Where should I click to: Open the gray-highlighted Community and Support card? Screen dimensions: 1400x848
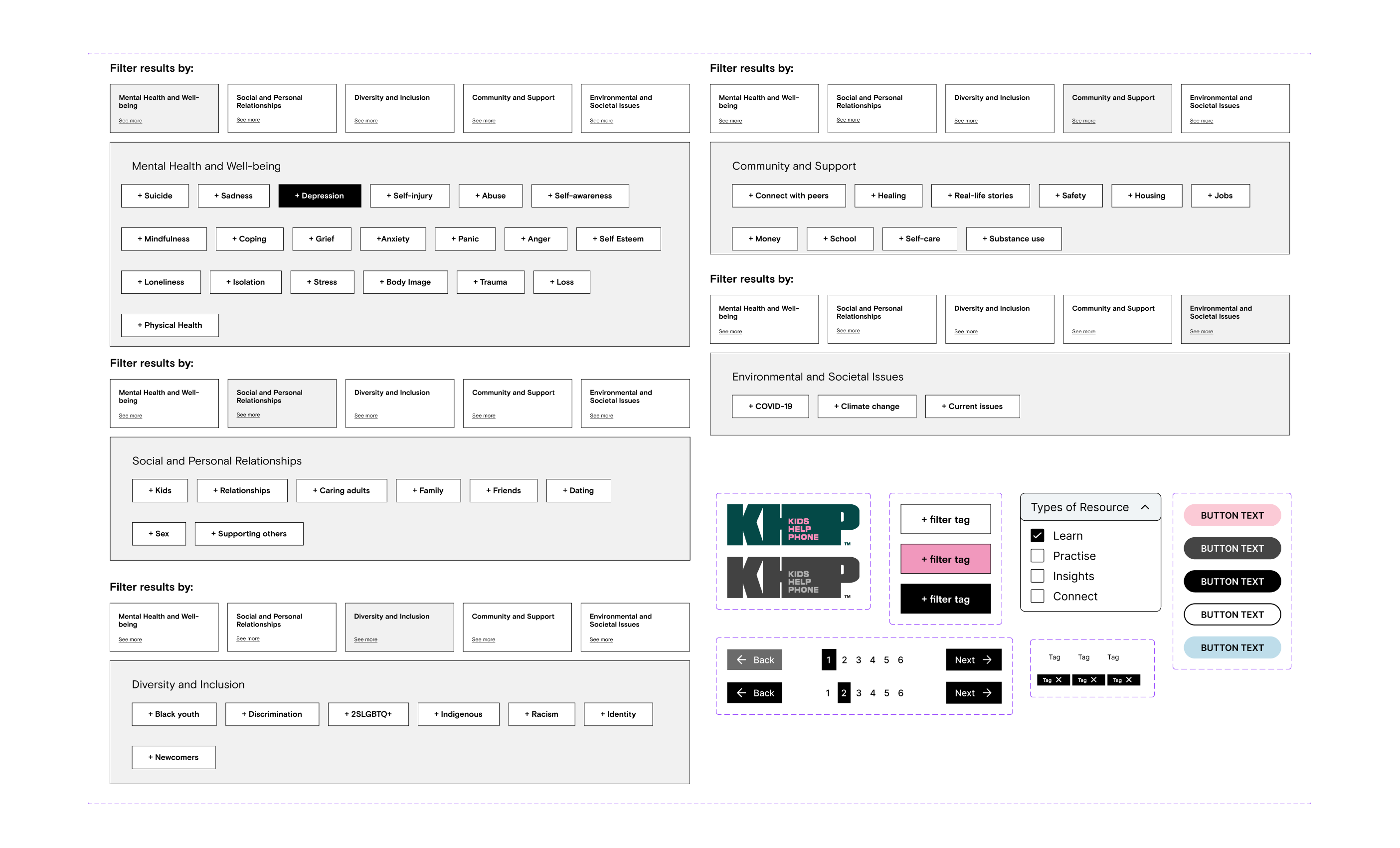[1118, 109]
